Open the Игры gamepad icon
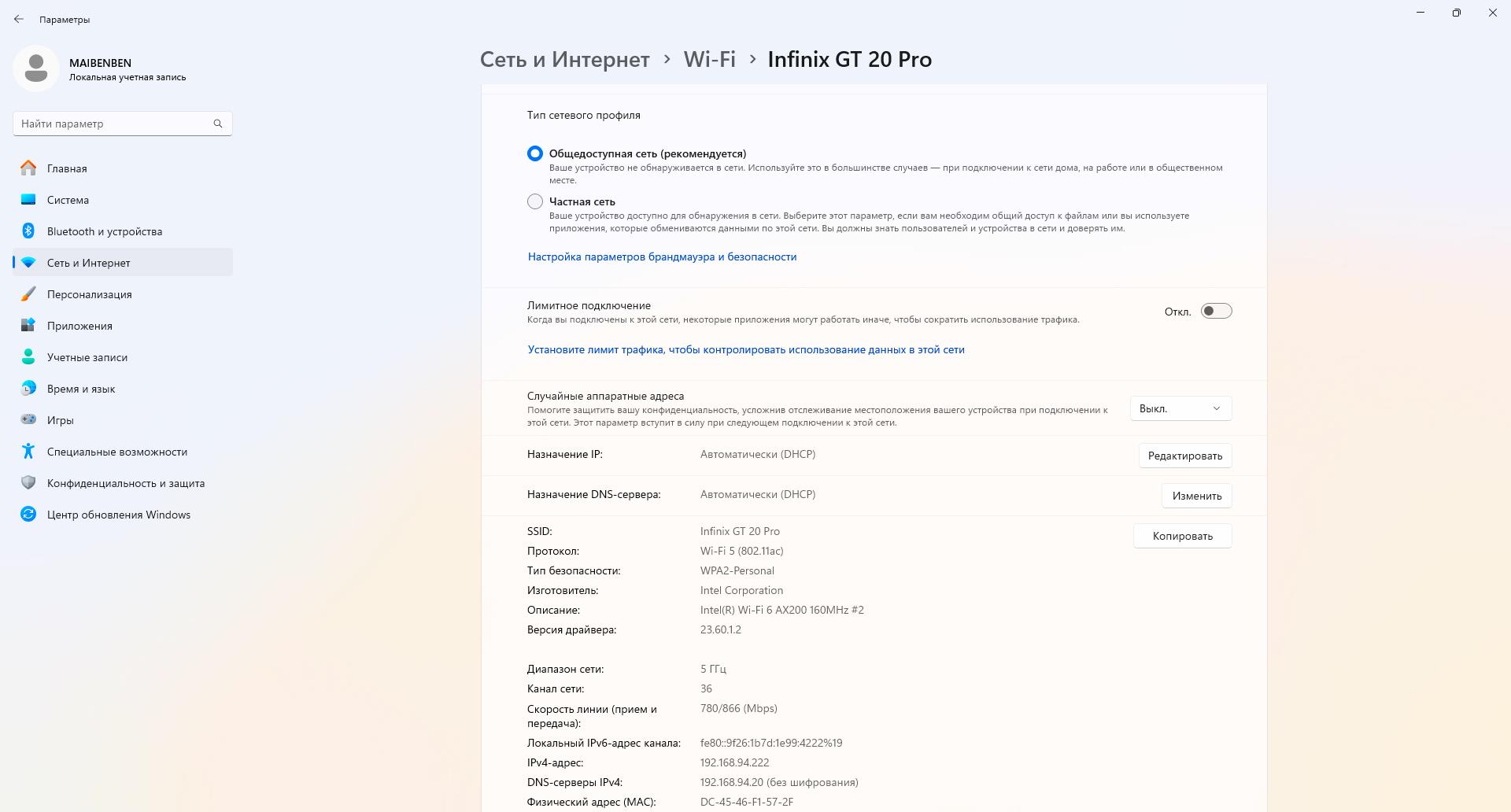1511x812 pixels. point(28,420)
